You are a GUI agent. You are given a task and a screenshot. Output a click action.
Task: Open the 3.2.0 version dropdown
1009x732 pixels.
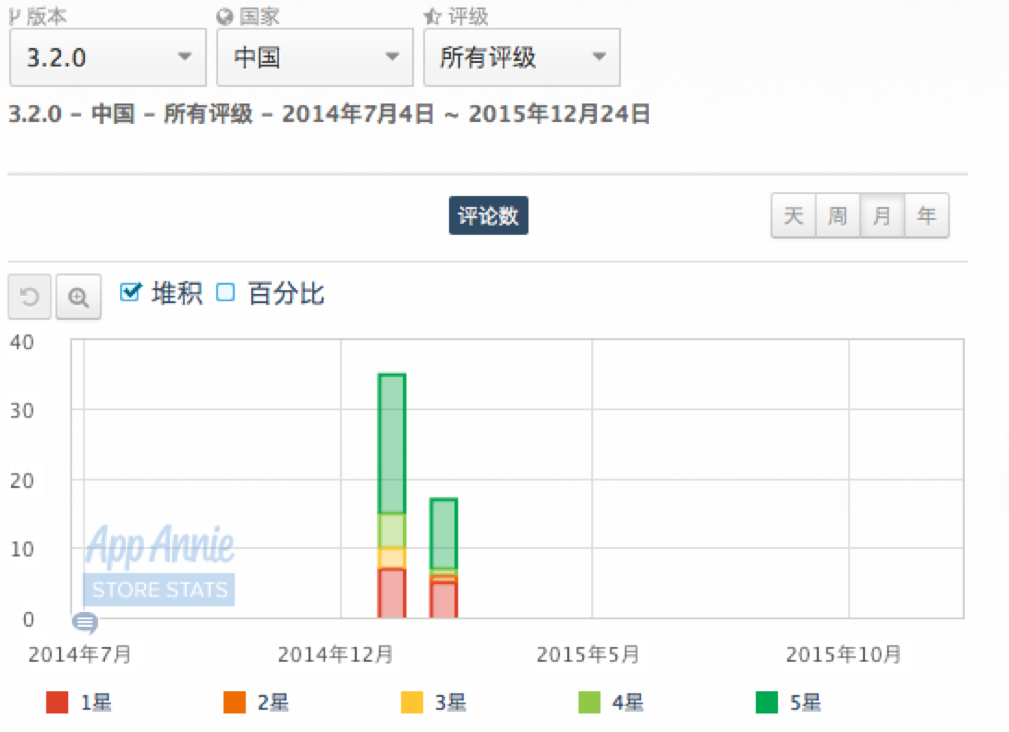[x=108, y=57]
